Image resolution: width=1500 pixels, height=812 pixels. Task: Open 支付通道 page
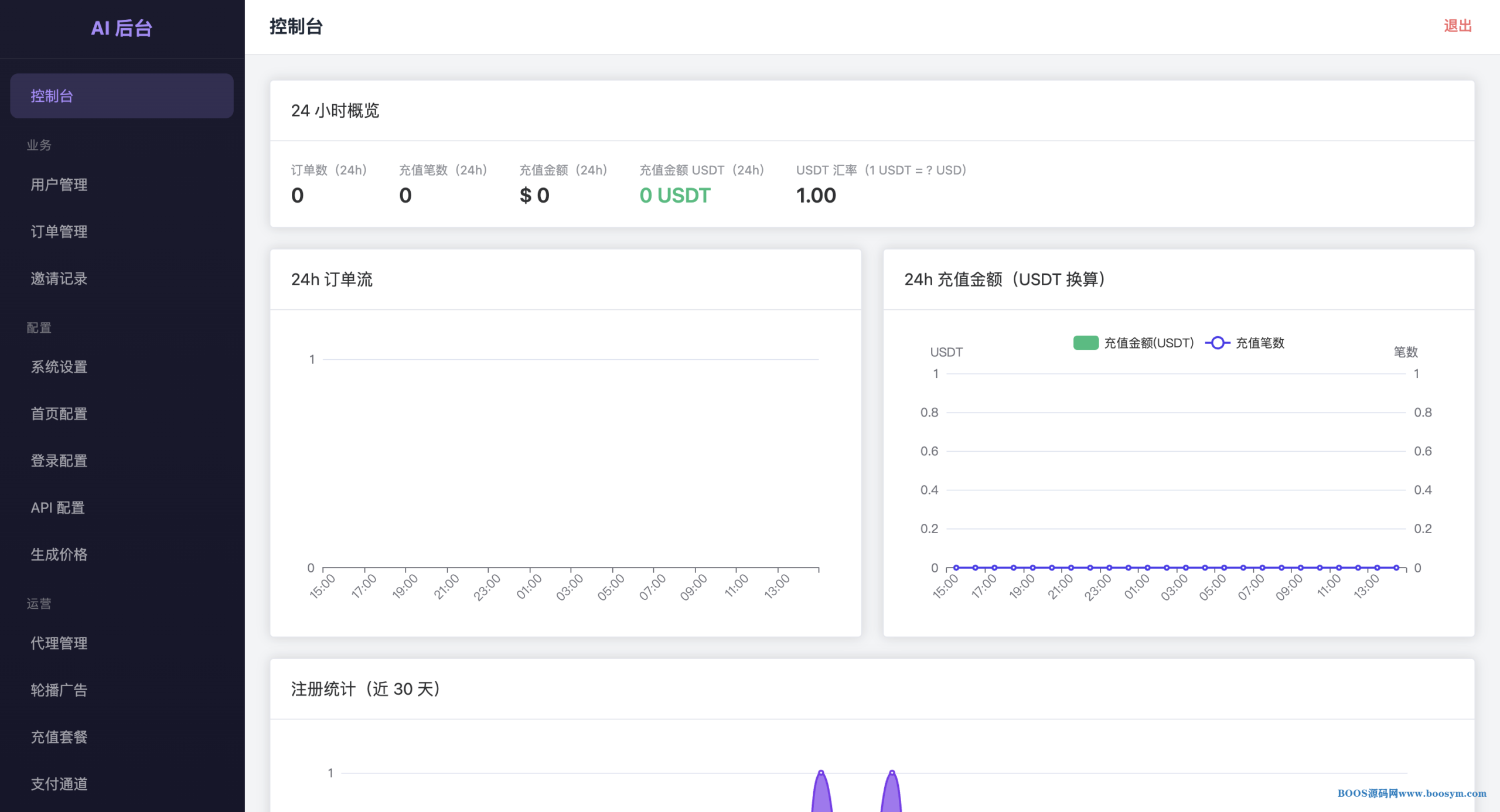point(59,783)
